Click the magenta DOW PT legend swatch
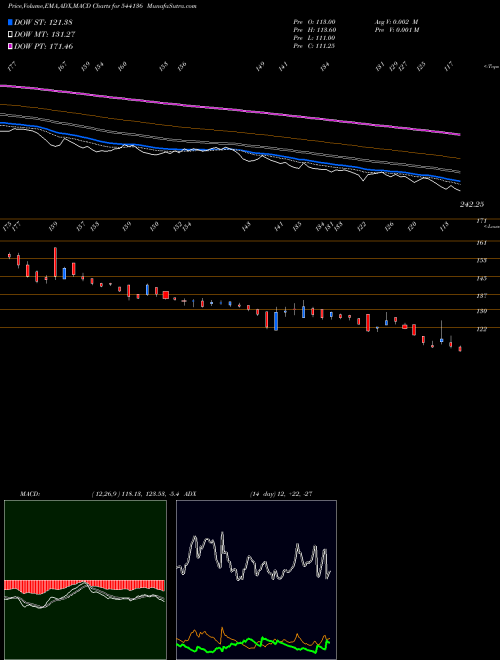This screenshot has height=660, width=500. pyautogui.click(x=10, y=46)
